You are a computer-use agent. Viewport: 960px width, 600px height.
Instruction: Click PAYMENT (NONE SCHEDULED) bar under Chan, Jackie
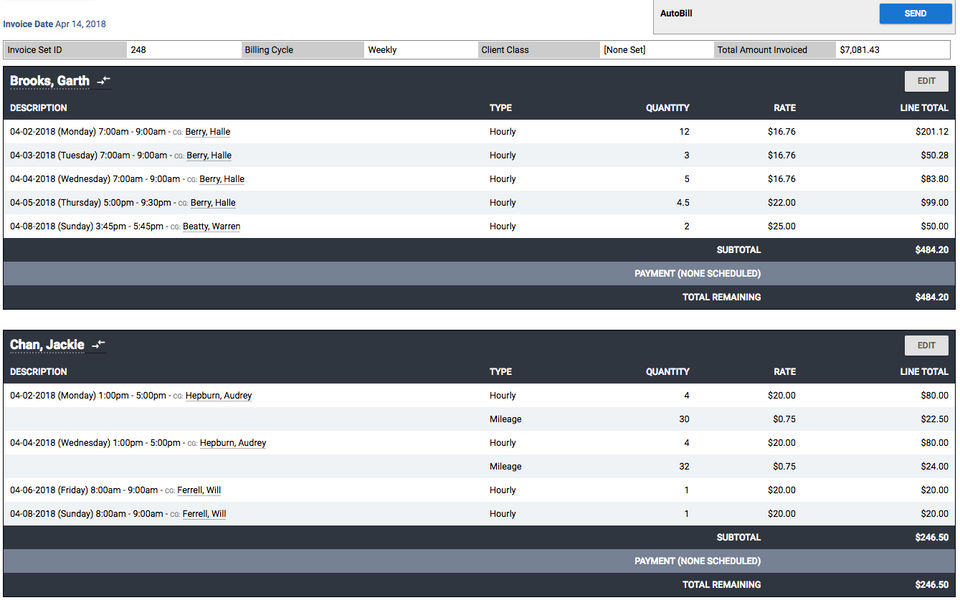click(x=479, y=561)
